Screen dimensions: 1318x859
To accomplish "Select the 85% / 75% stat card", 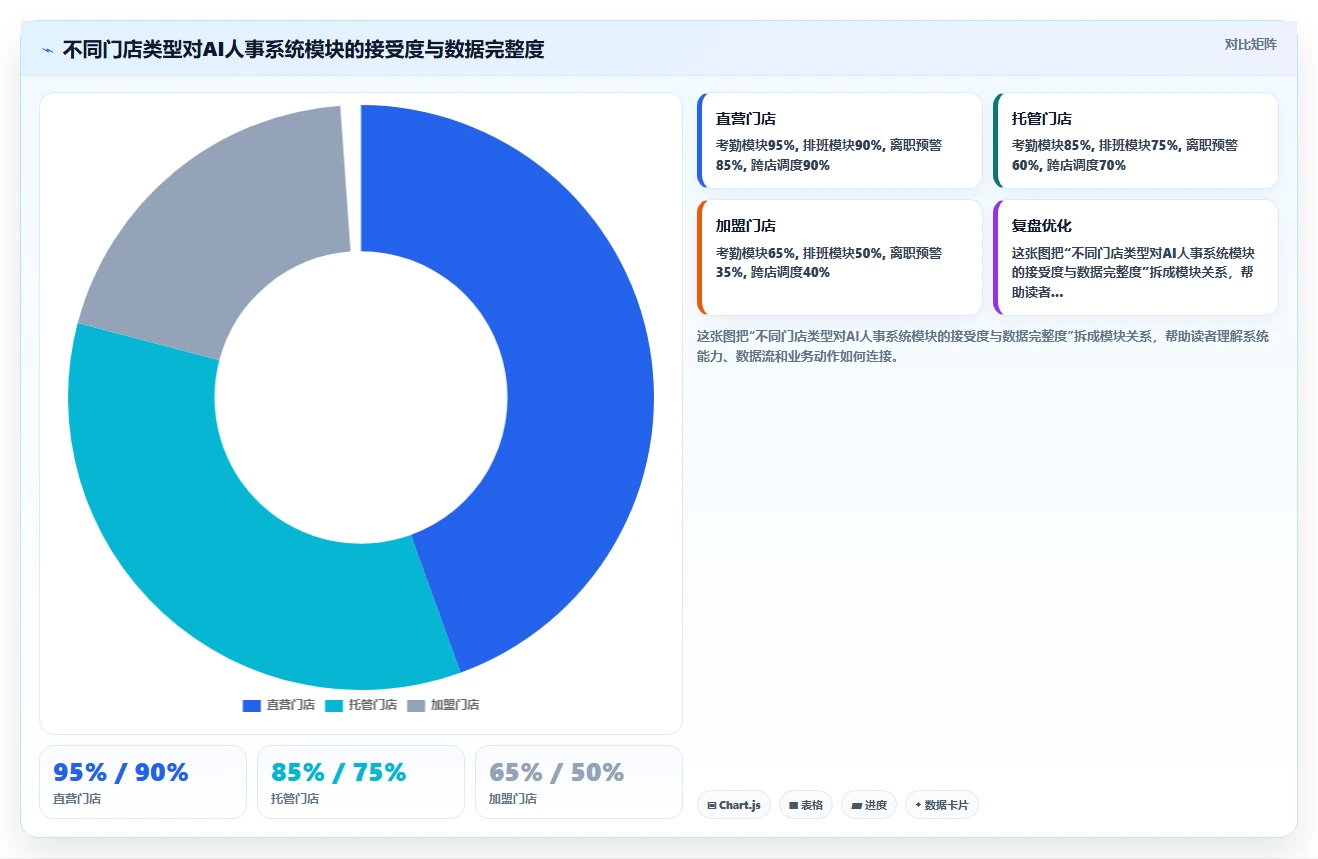I will tap(361, 782).
